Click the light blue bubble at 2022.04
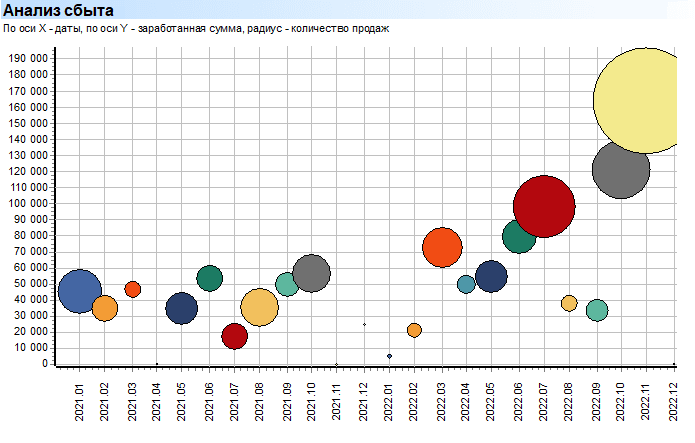This screenshot has width=695, height=443. 466,284
